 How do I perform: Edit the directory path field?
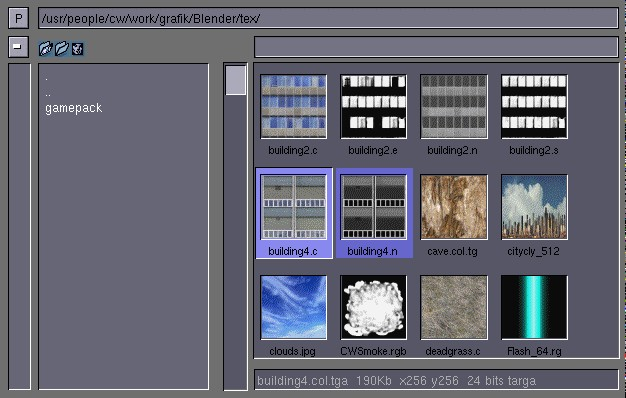pyautogui.click(x=328, y=18)
